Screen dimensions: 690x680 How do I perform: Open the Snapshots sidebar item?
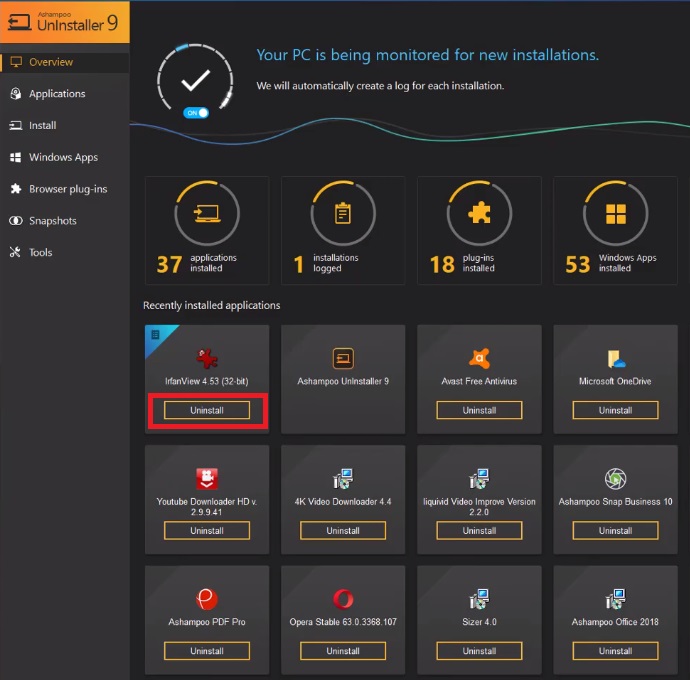(52, 221)
